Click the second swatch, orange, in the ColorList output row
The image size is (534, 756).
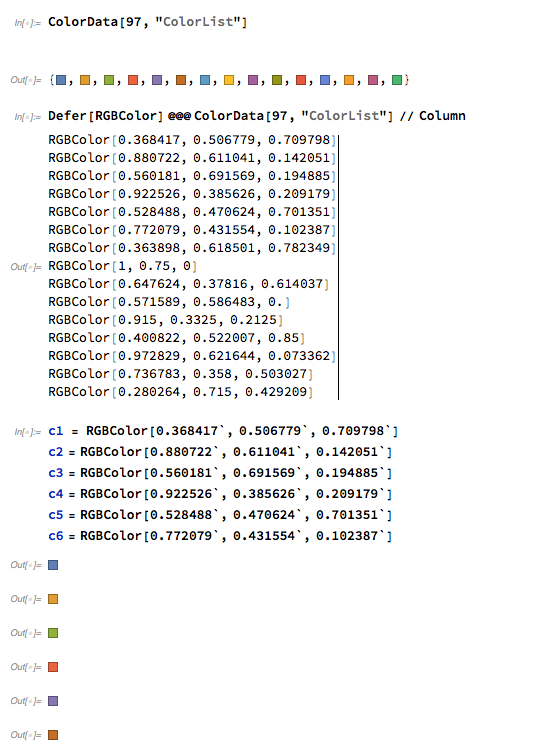coord(85,80)
